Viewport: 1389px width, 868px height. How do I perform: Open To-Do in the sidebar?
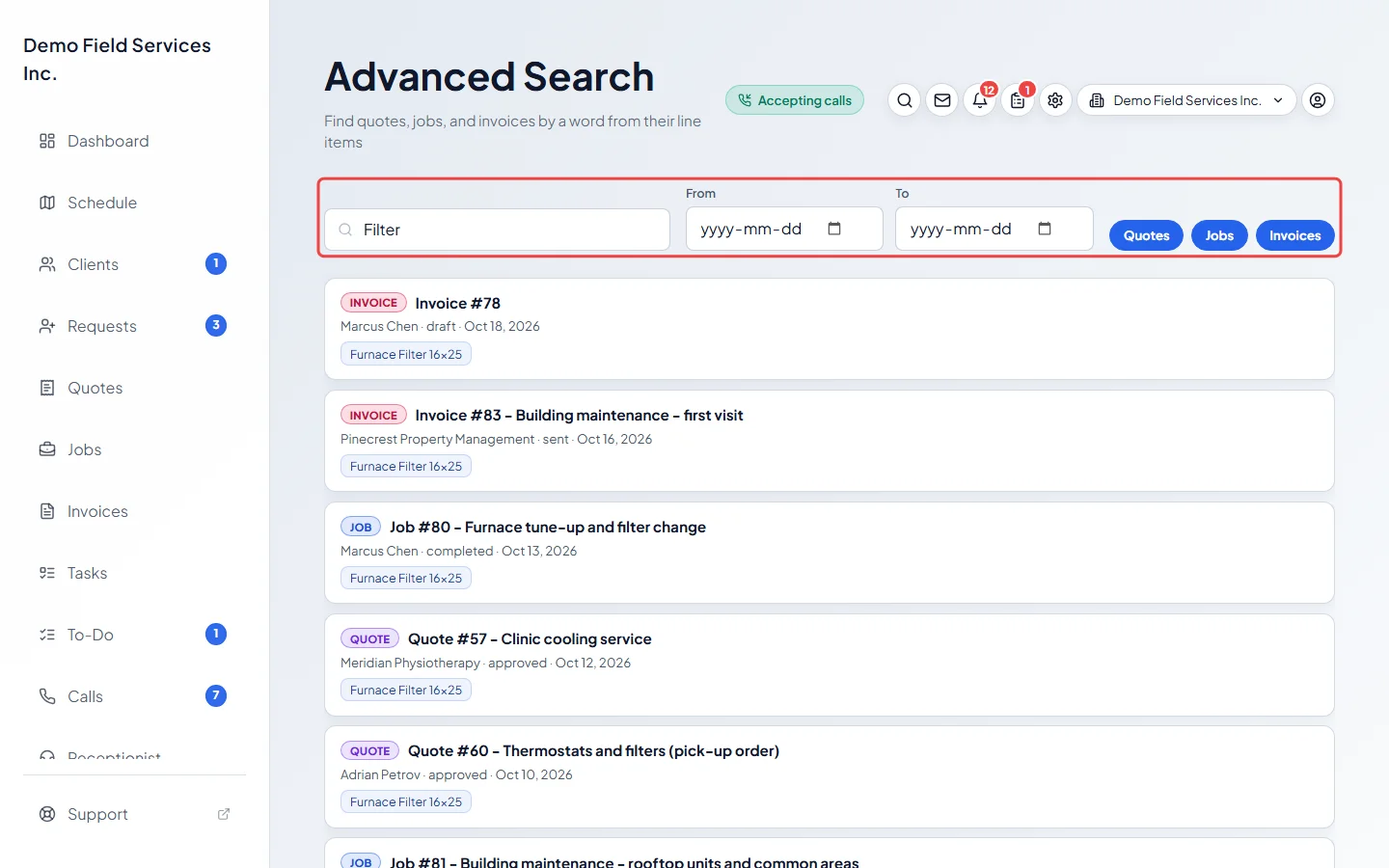tap(134, 635)
